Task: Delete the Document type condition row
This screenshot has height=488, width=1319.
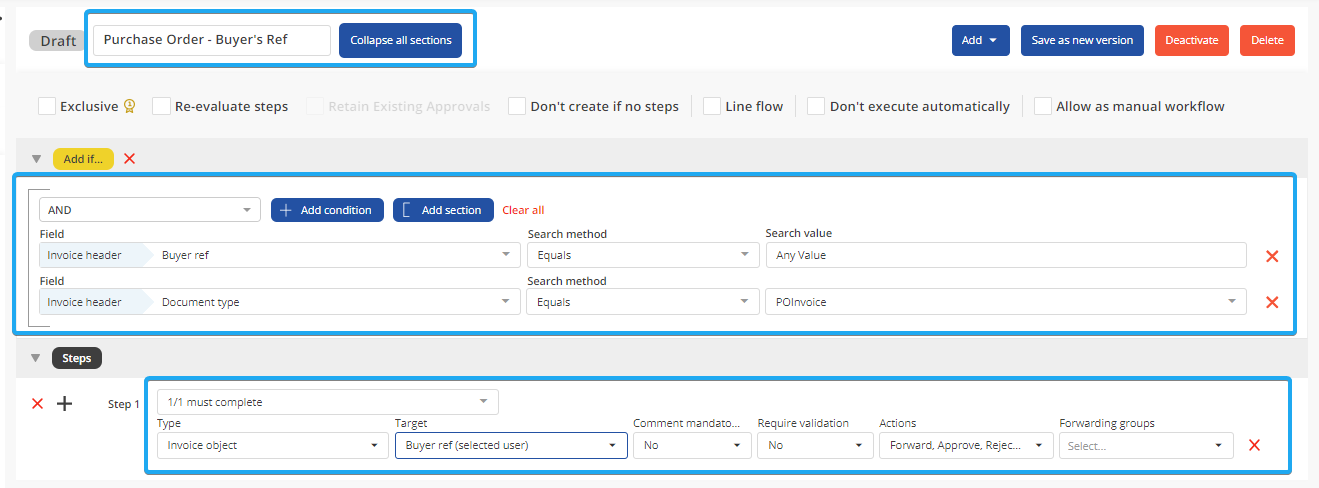Action: [x=1272, y=302]
